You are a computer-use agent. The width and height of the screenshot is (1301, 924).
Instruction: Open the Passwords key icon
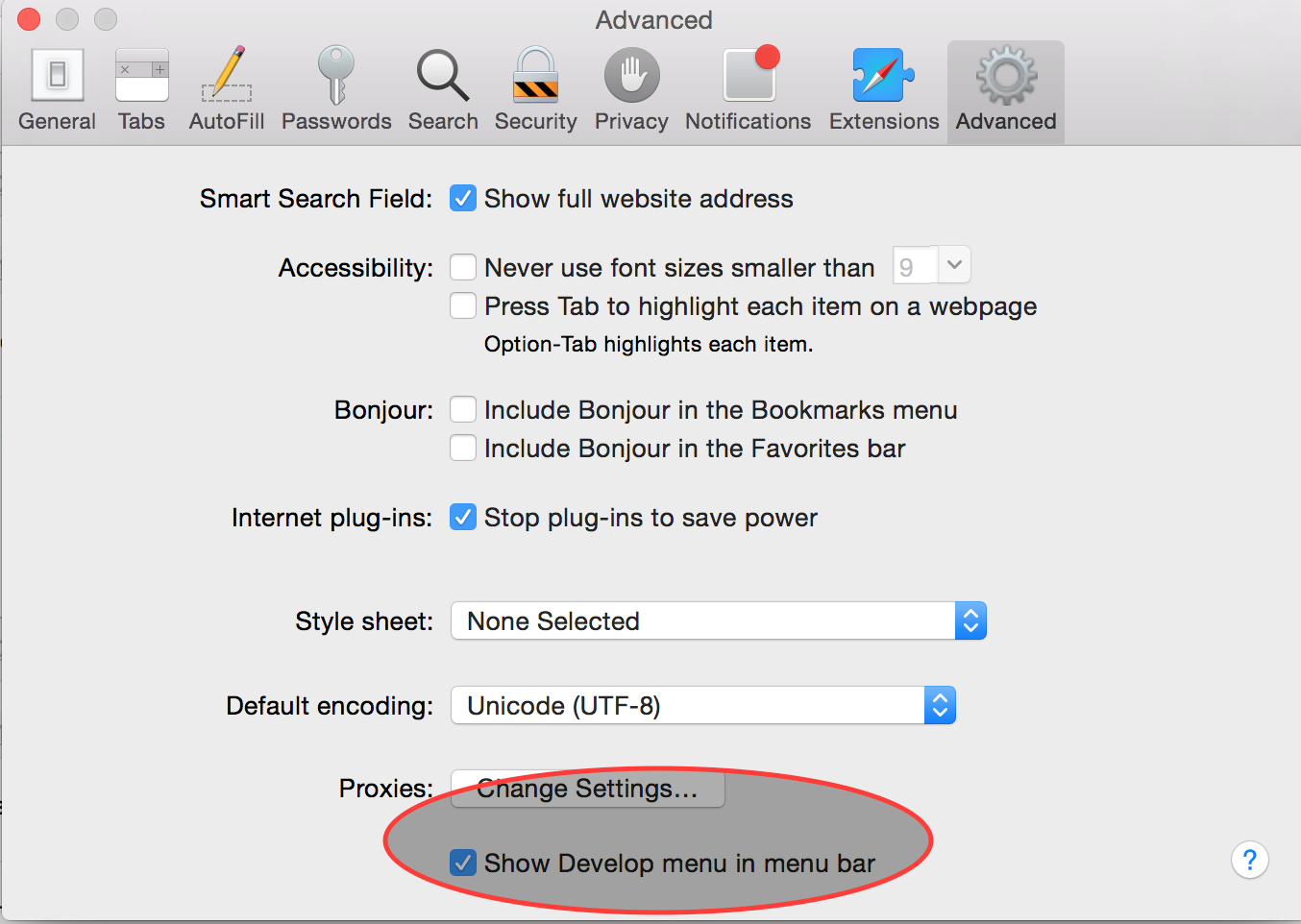[x=336, y=91]
